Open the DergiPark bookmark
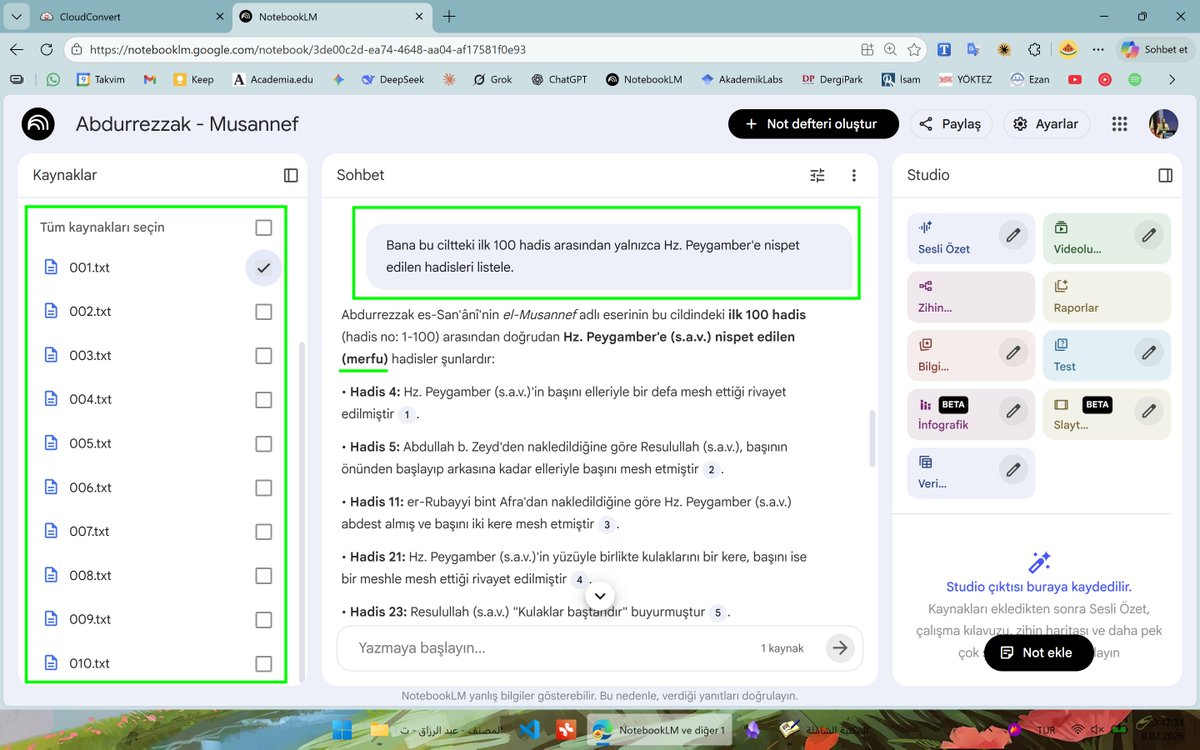1200x750 pixels. (x=833, y=79)
